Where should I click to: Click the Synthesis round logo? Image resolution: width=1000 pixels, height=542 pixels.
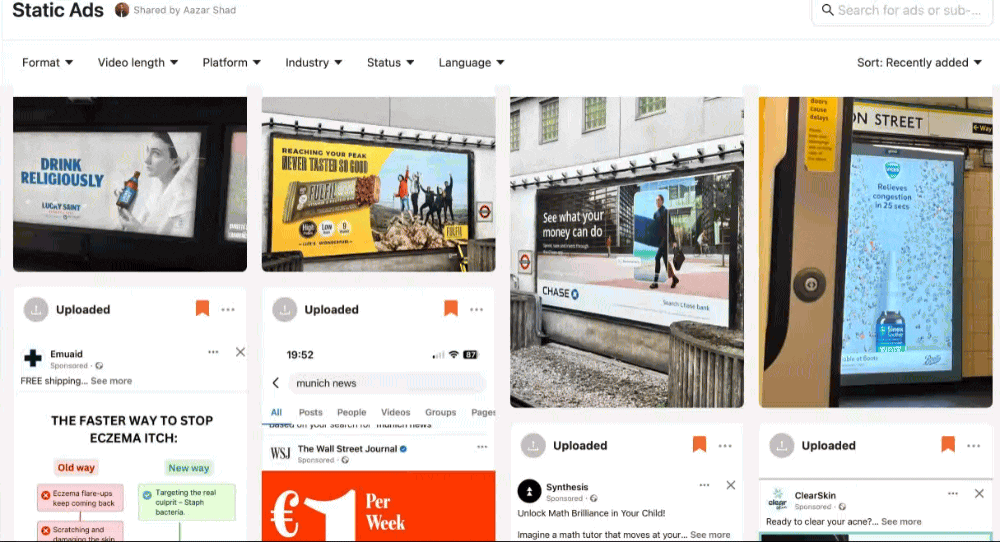(529, 492)
